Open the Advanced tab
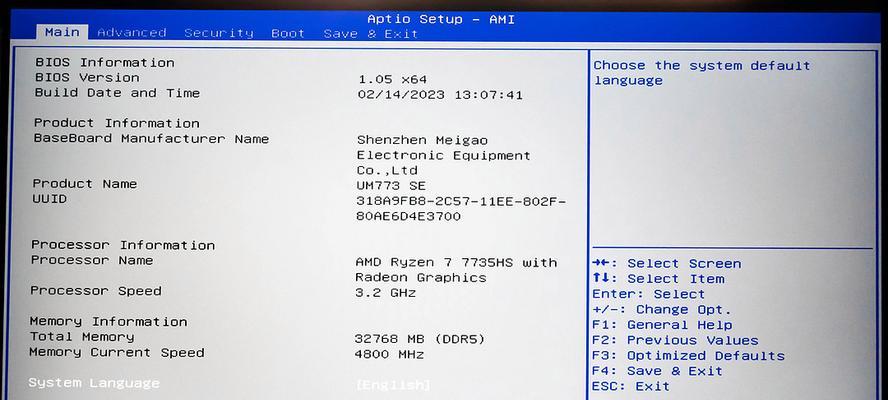Image resolution: width=888 pixels, height=400 pixels. click(x=132, y=33)
